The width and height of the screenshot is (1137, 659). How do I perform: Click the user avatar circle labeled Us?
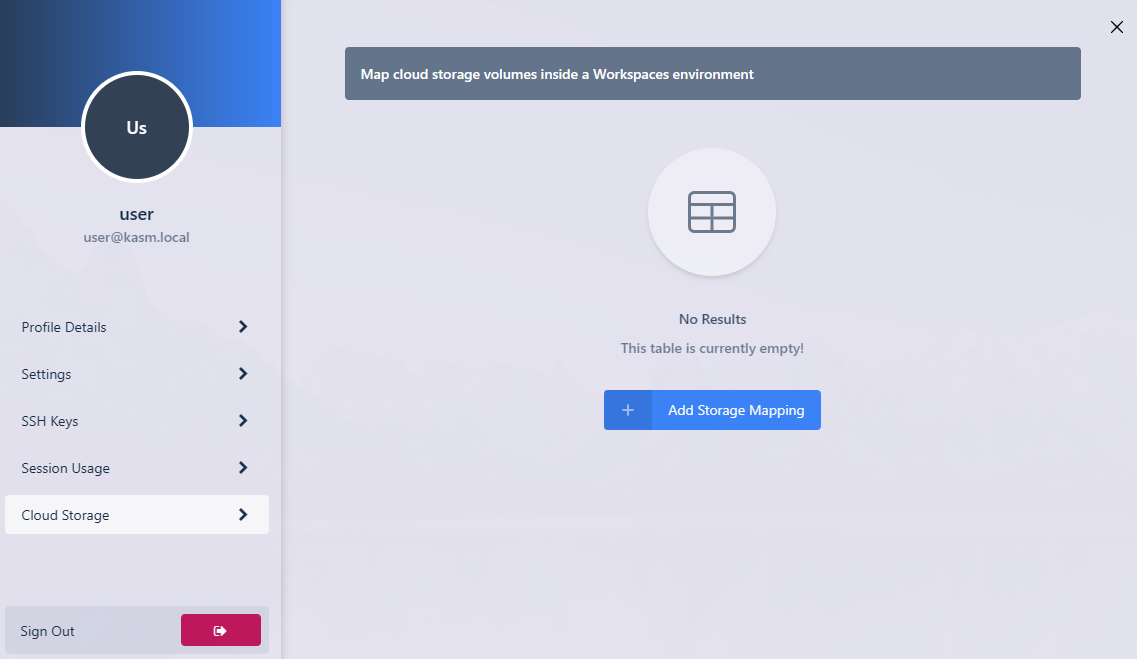[136, 127]
